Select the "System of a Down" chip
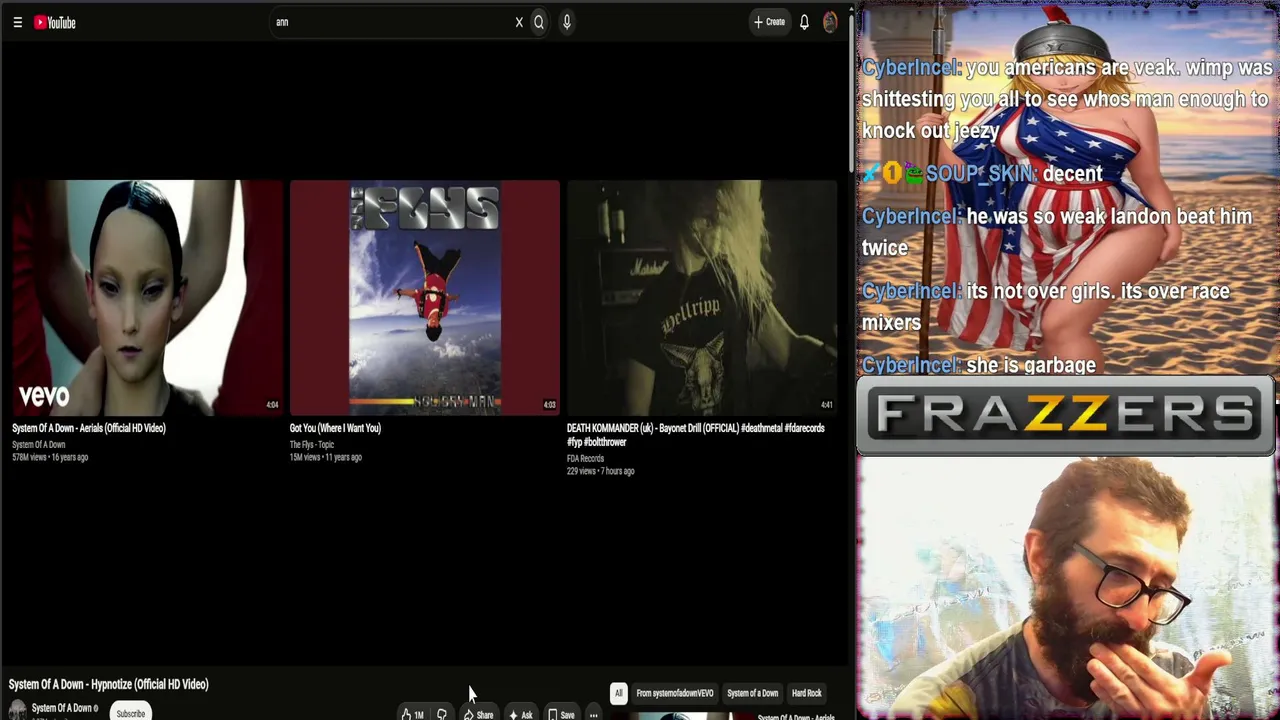The image size is (1280, 720). click(x=752, y=693)
